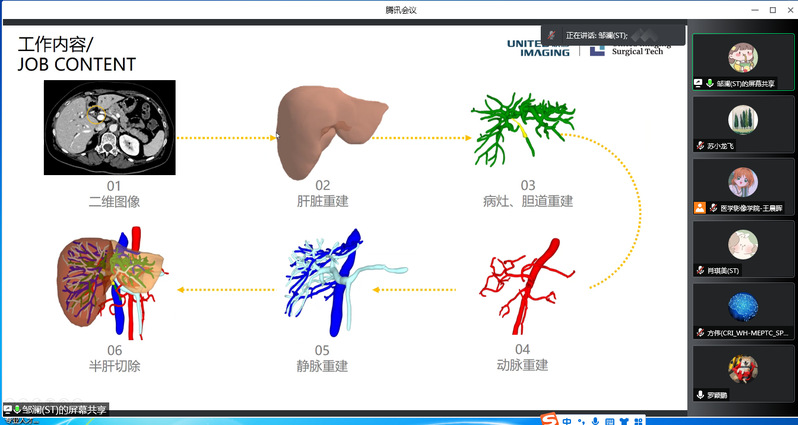Click the 腾讯会议 window title
This screenshot has height=425, width=798.
click(x=400, y=9)
